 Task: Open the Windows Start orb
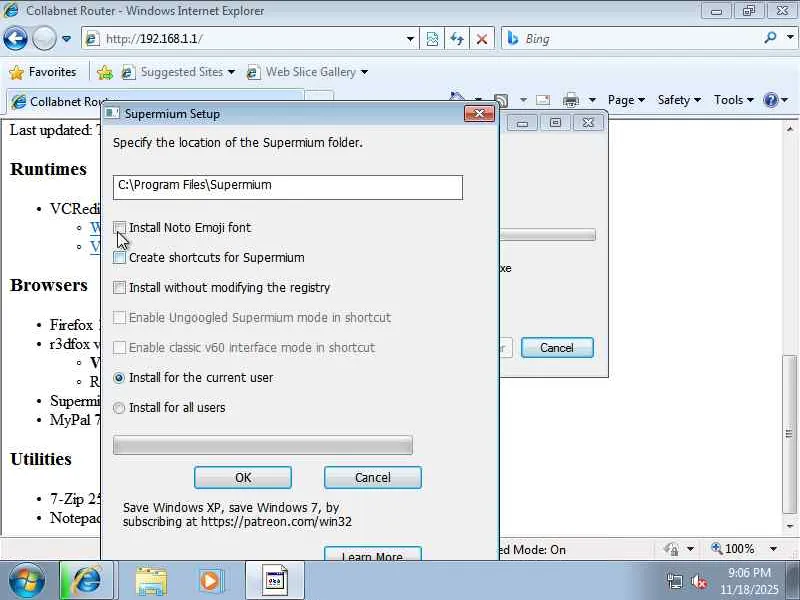point(27,581)
